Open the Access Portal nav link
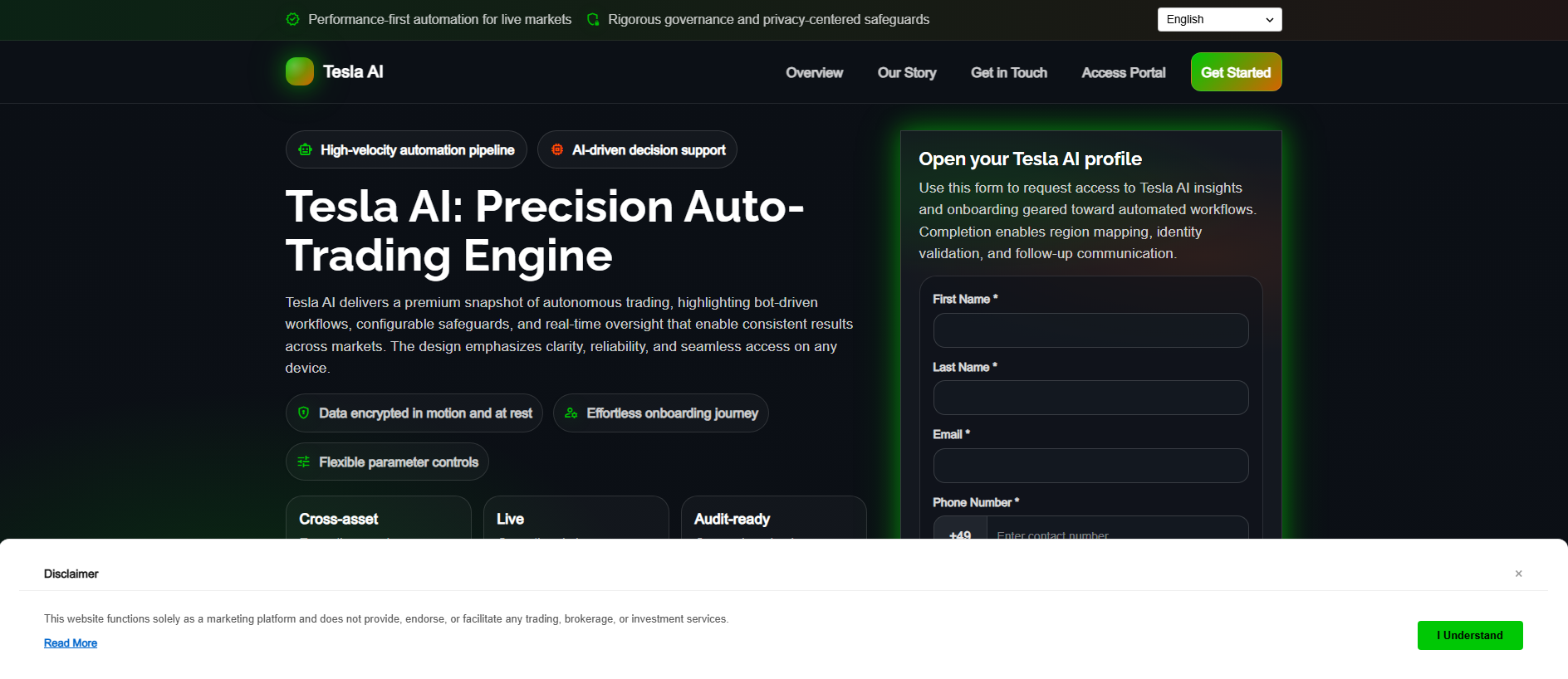The image size is (1568, 679). pyautogui.click(x=1124, y=73)
